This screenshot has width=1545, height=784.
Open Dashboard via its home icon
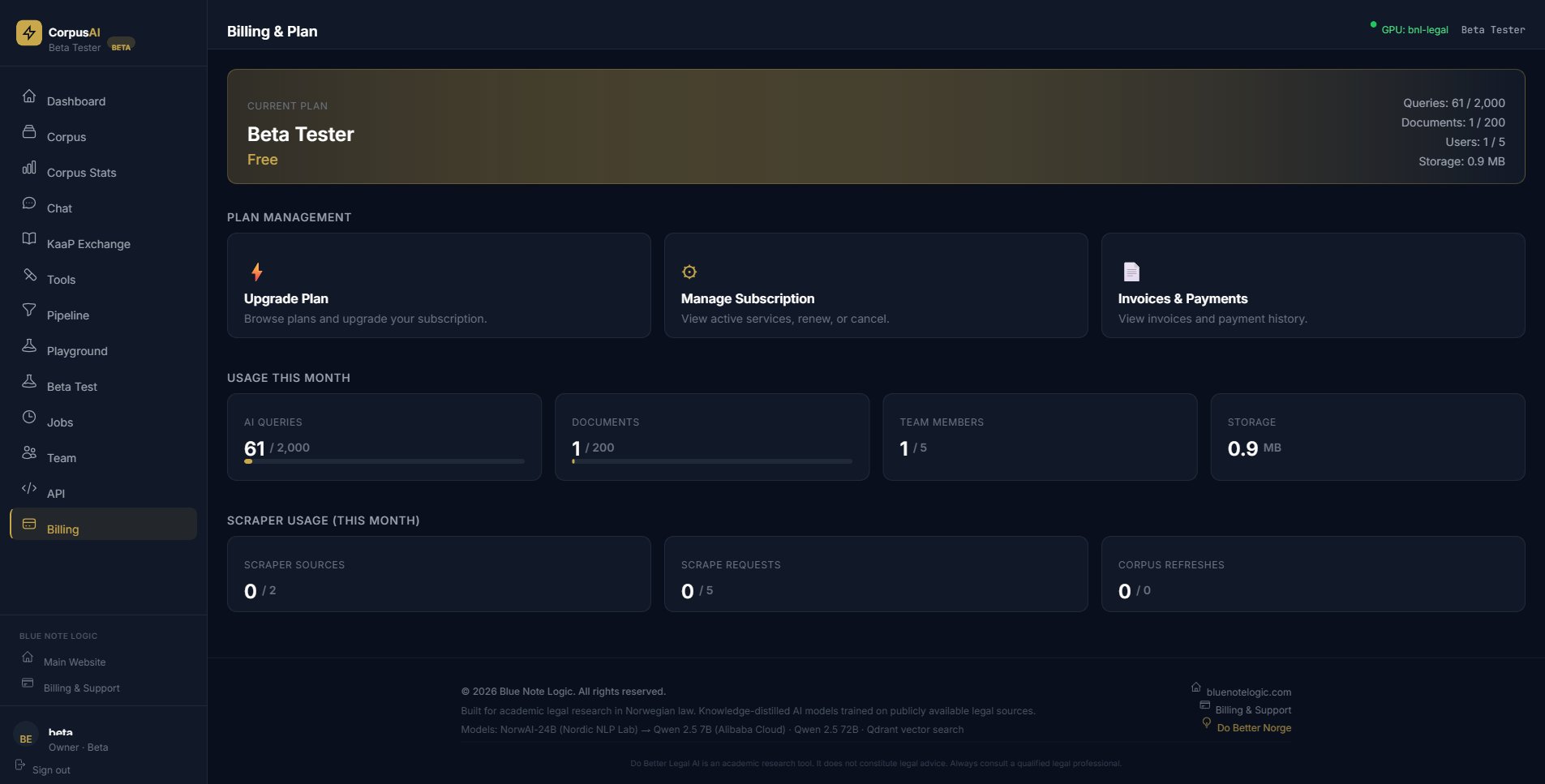click(29, 96)
